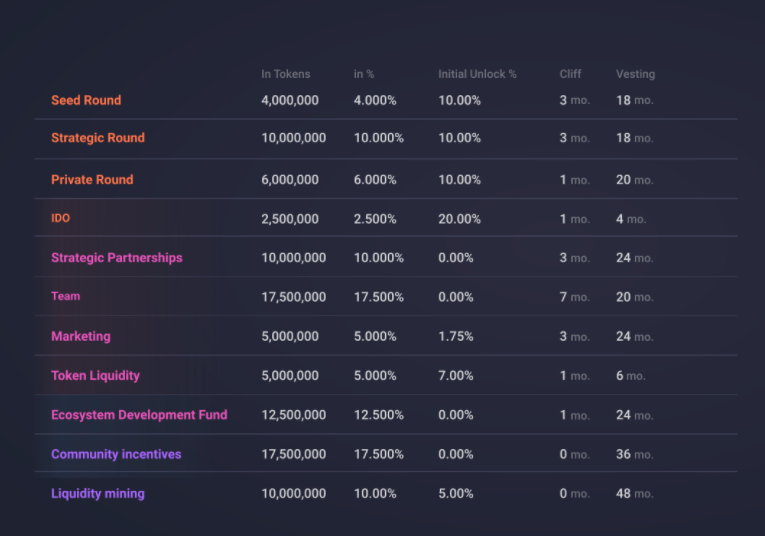Click the 4,000,000 token amount for Seed Round
Image resolution: width=765 pixels, height=536 pixels.
click(x=290, y=100)
